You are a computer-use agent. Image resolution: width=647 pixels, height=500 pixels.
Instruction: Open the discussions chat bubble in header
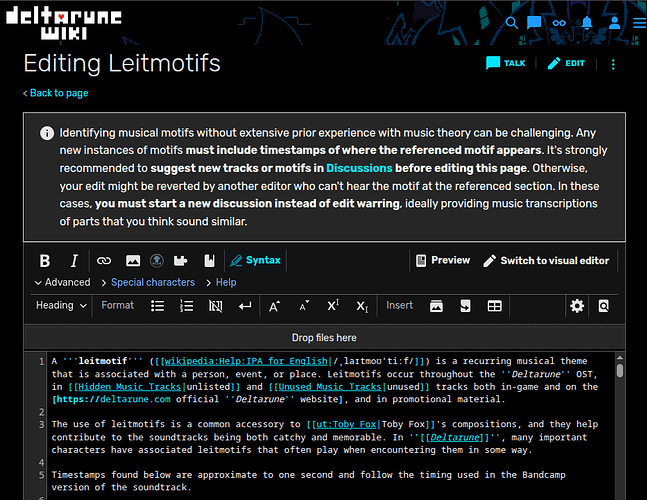tap(534, 23)
